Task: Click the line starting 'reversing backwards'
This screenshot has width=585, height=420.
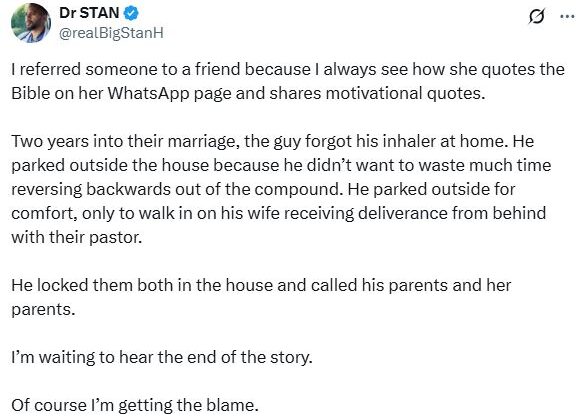Action: point(263,189)
